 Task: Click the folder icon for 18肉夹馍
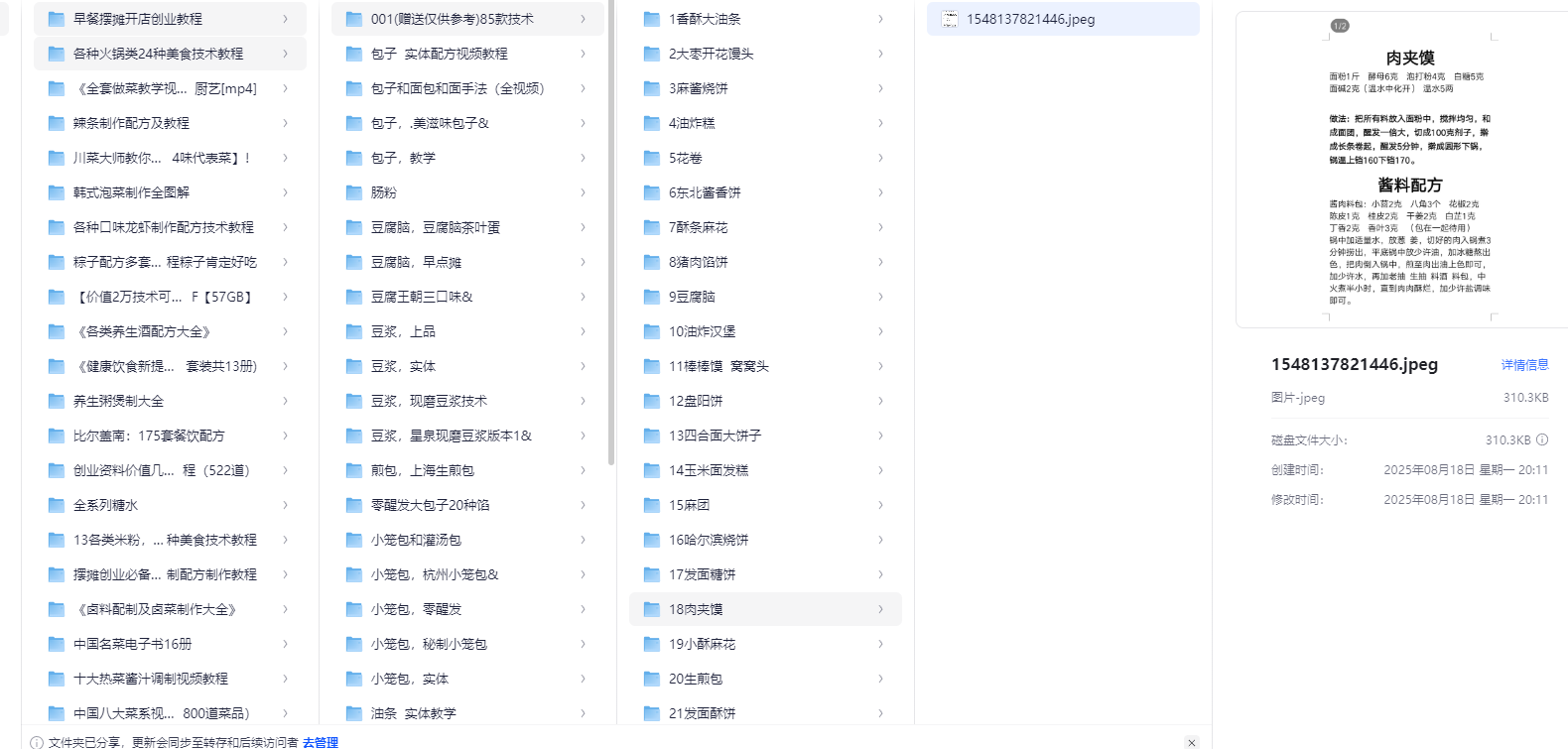pos(652,609)
